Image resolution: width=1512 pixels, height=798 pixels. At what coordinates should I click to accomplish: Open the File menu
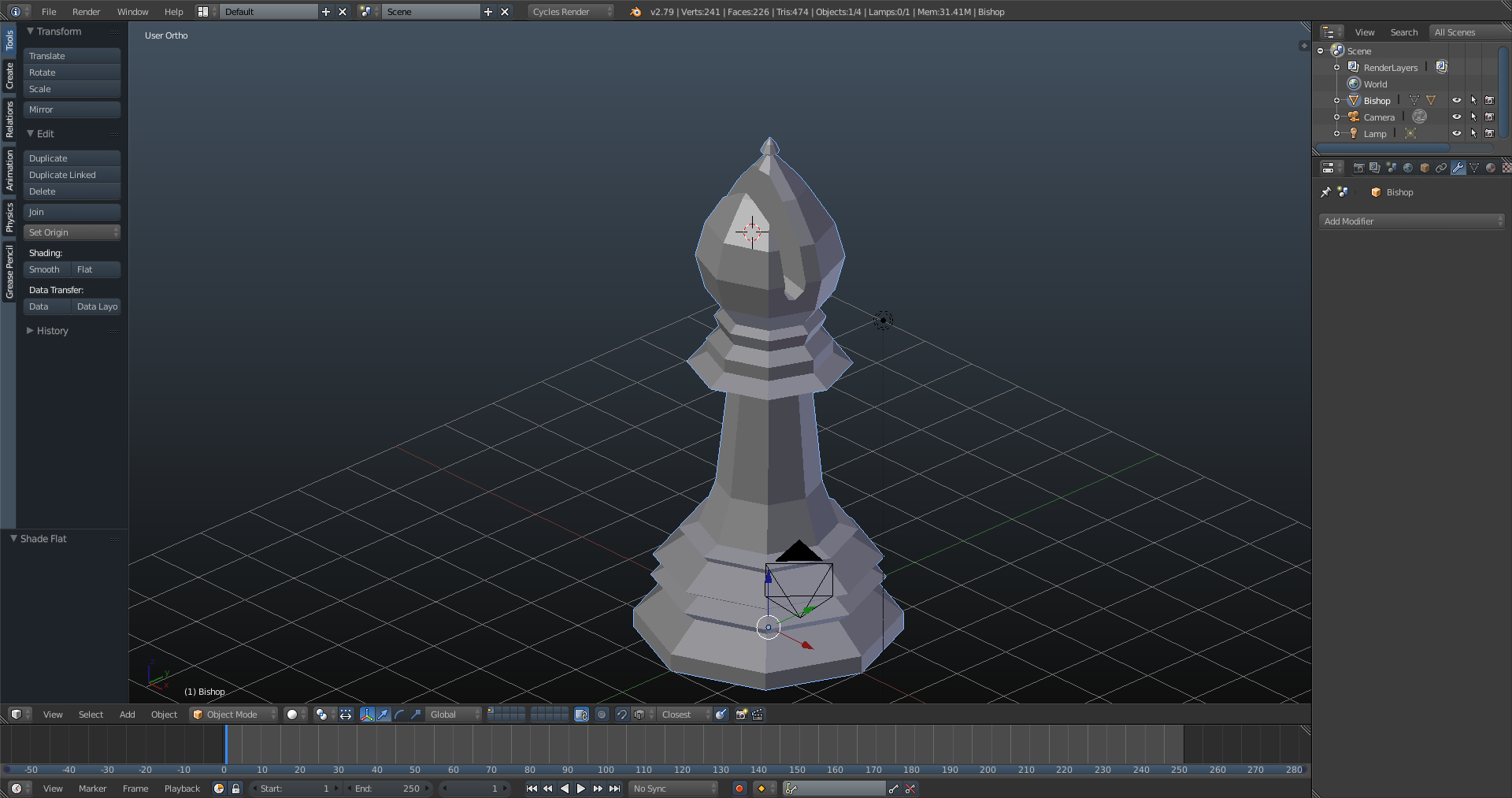coord(49,12)
